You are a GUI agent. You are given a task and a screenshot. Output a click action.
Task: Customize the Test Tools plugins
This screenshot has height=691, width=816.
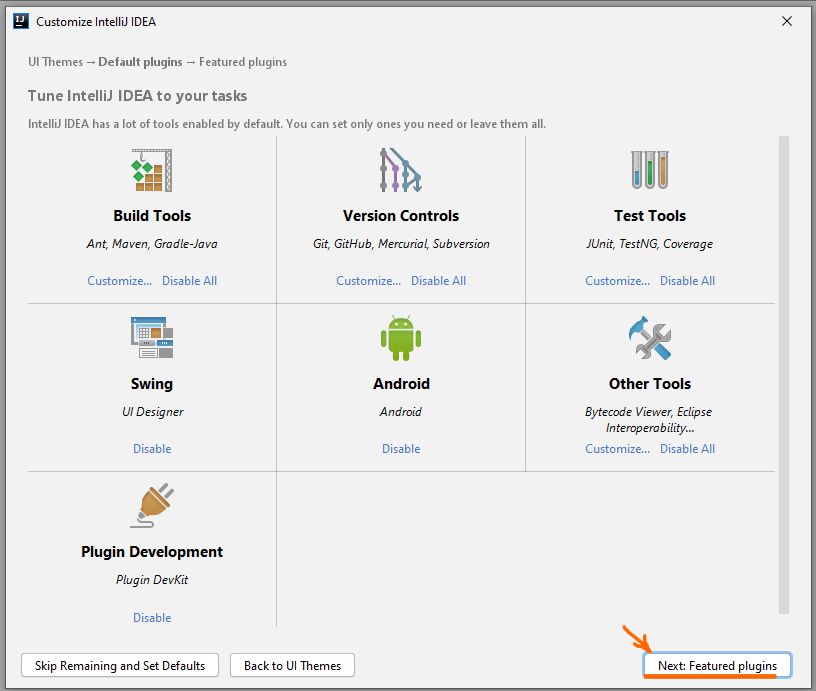(617, 281)
